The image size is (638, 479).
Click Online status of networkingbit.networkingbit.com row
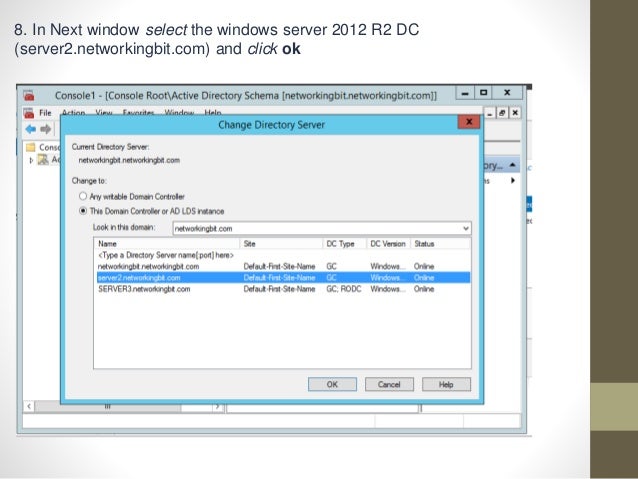(424, 266)
